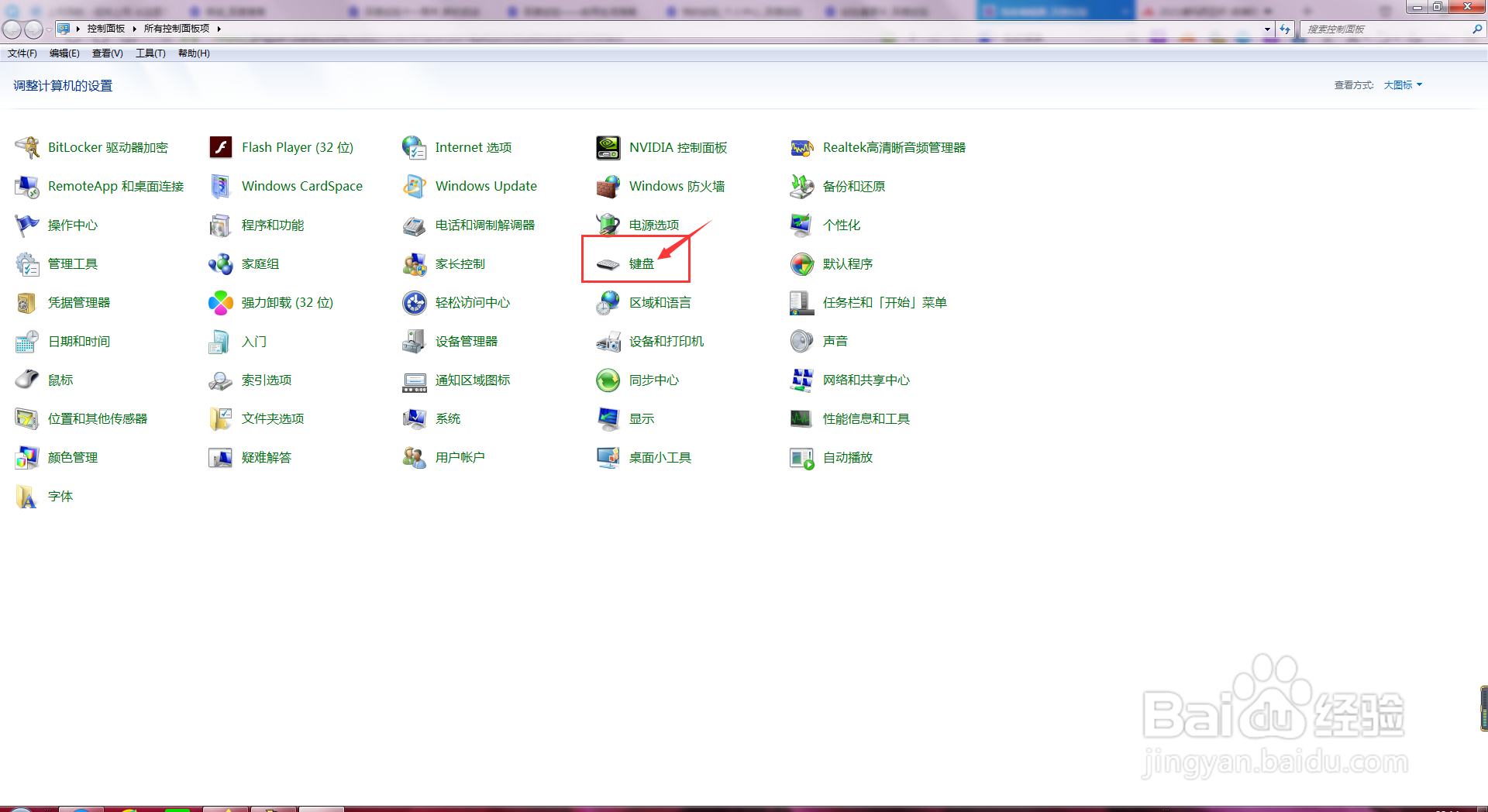The image size is (1488, 812).
Task: Open the 工具(T) menu
Action: (x=150, y=53)
